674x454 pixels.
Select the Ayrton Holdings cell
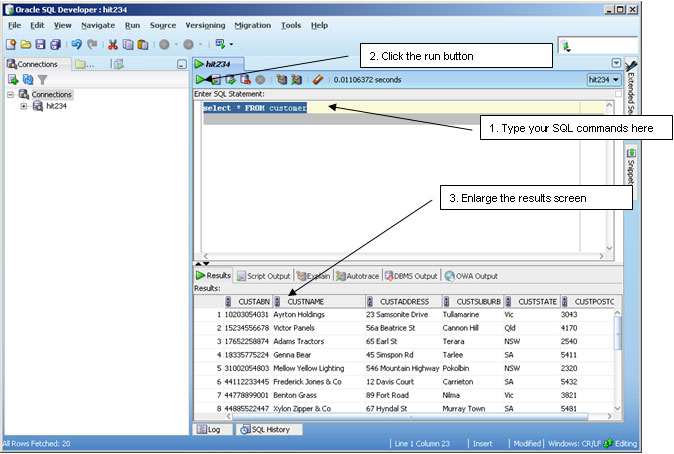pyautogui.click(x=318, y=315)
